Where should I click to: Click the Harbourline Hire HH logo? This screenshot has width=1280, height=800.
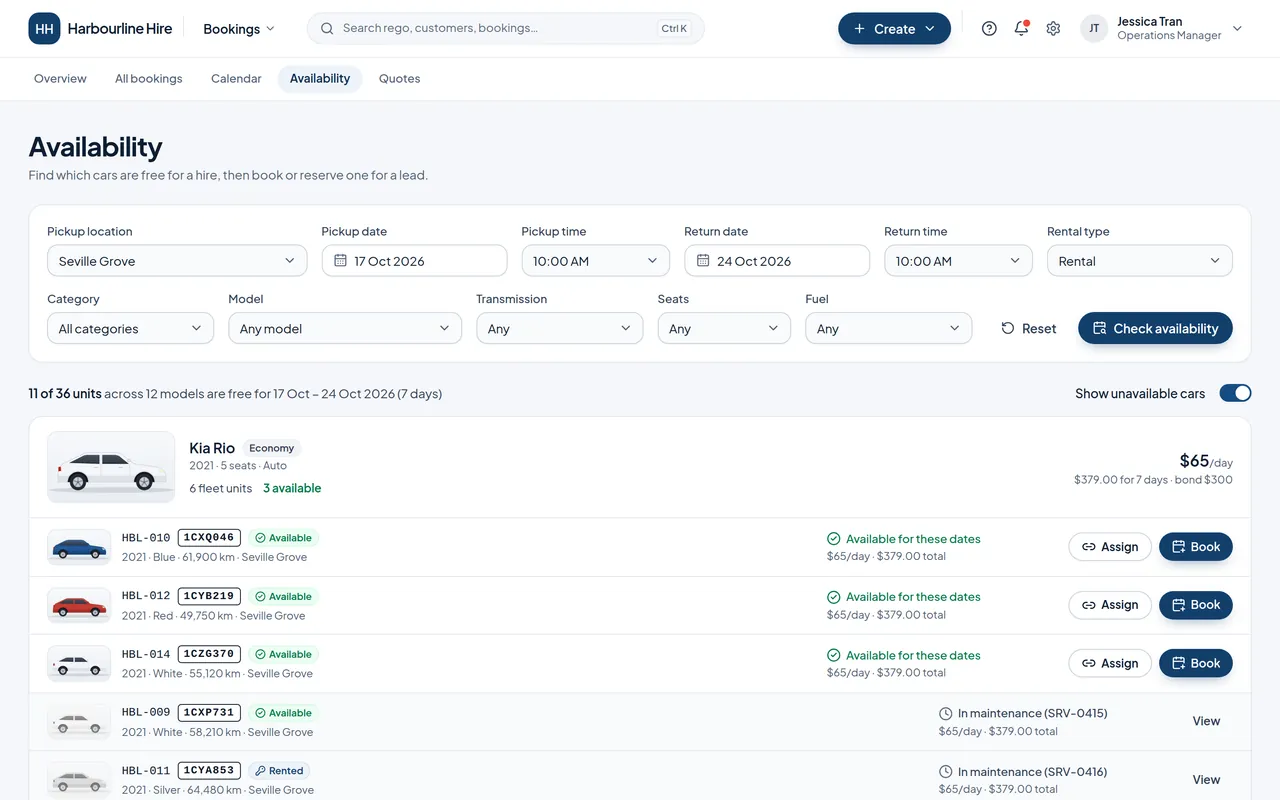[44, 29]
